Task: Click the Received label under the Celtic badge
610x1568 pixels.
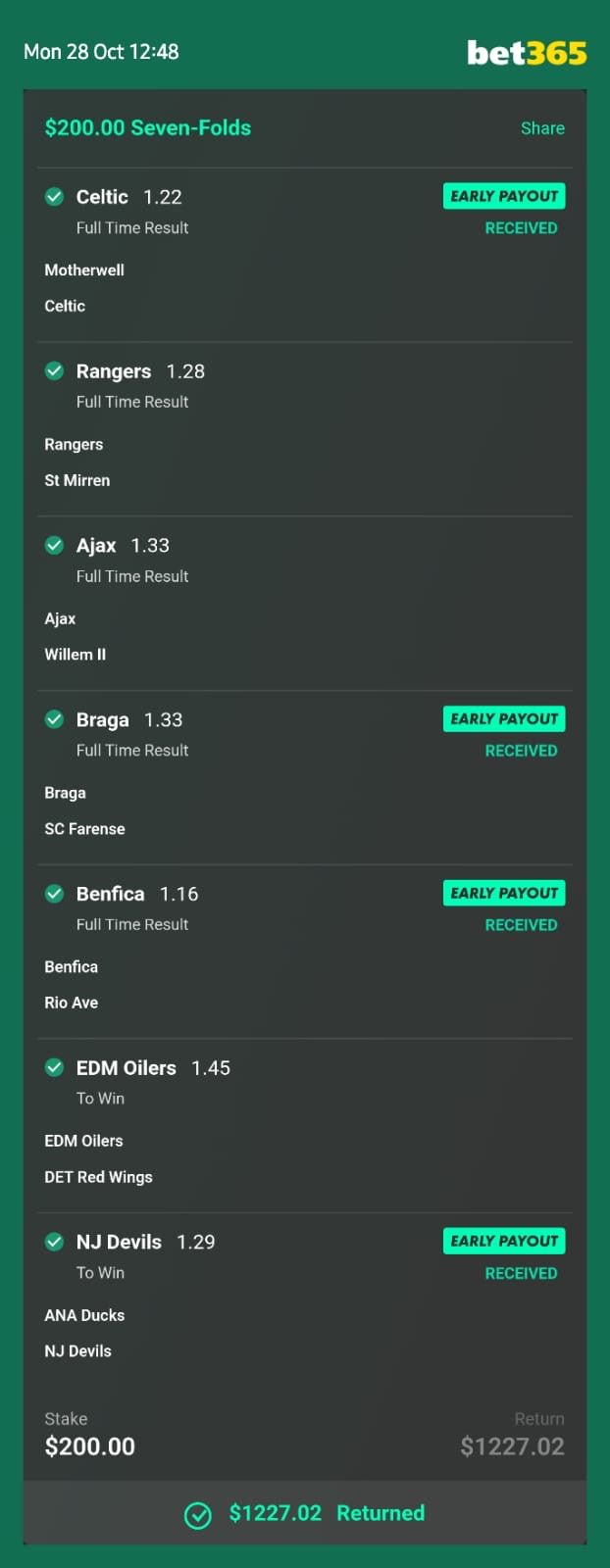Action: click(521, 228)
